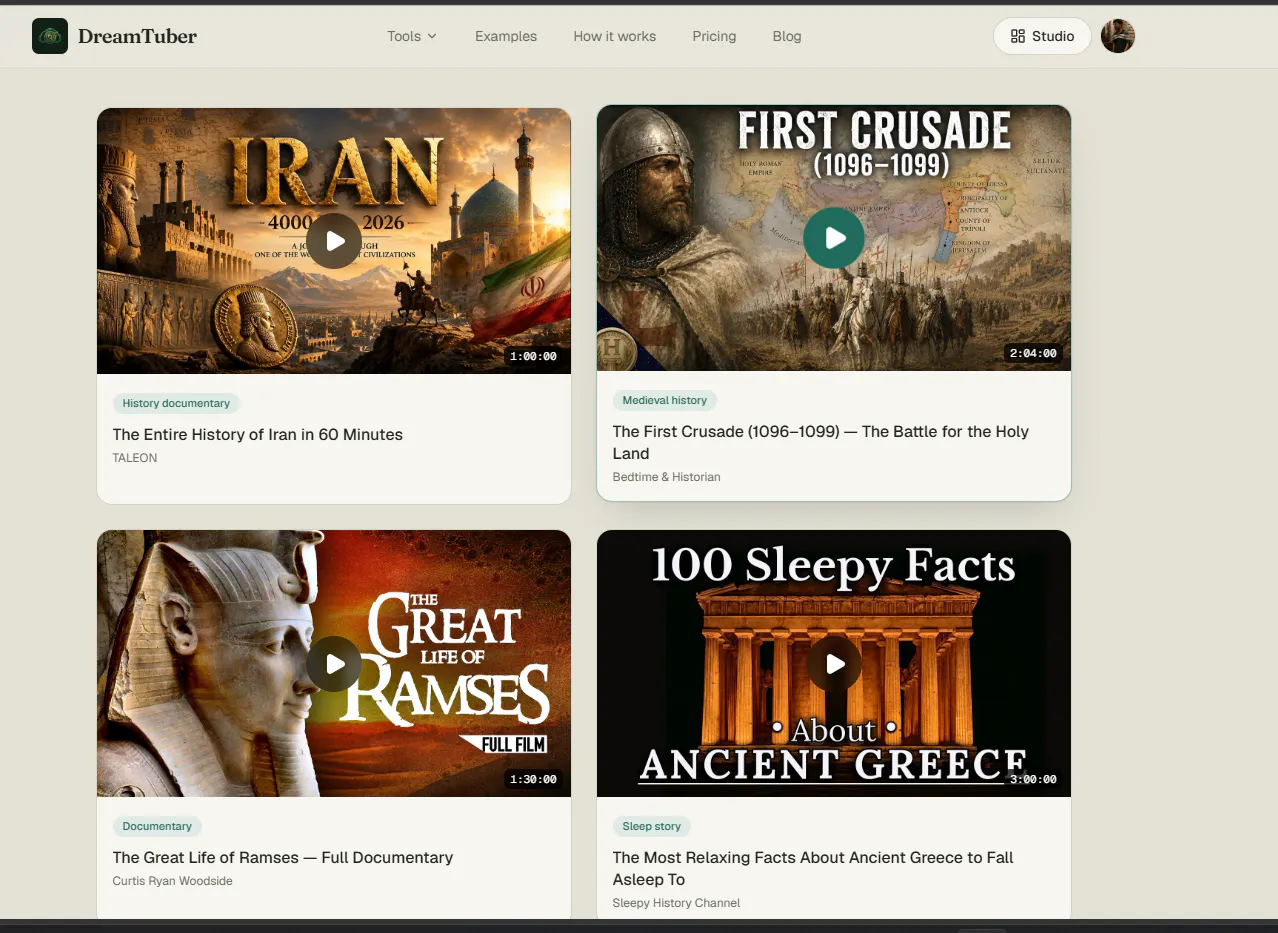The width and height of the screenshot is (1278, 933).
Task: Click the Sleepy History Channel name
Action: pyautogui.click(x=676, y=903)
